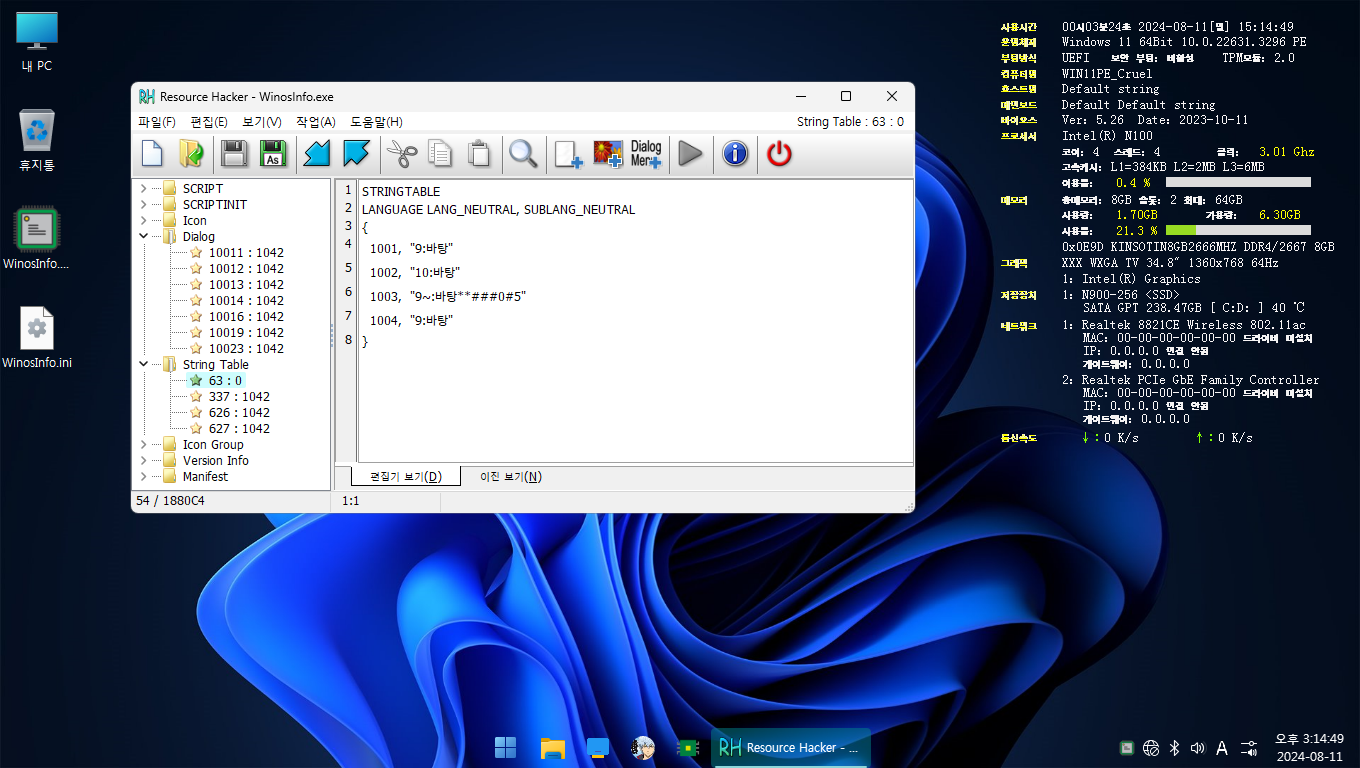Image resolution: width=1360 pixels, height=768 pixels.
Task: Cut using the scissors icon
Action: click(402, 153)
